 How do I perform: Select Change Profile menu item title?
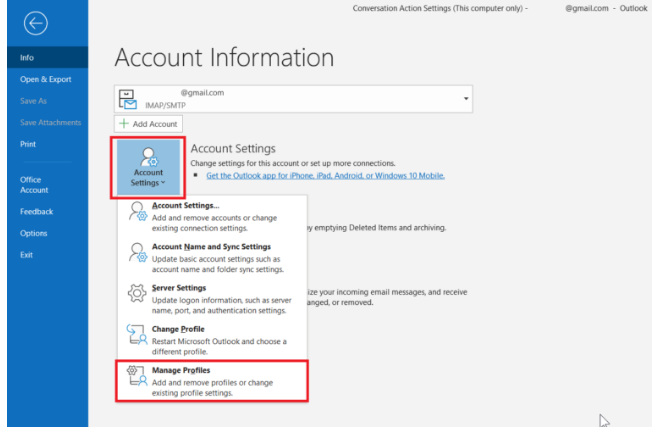[178, 329]
